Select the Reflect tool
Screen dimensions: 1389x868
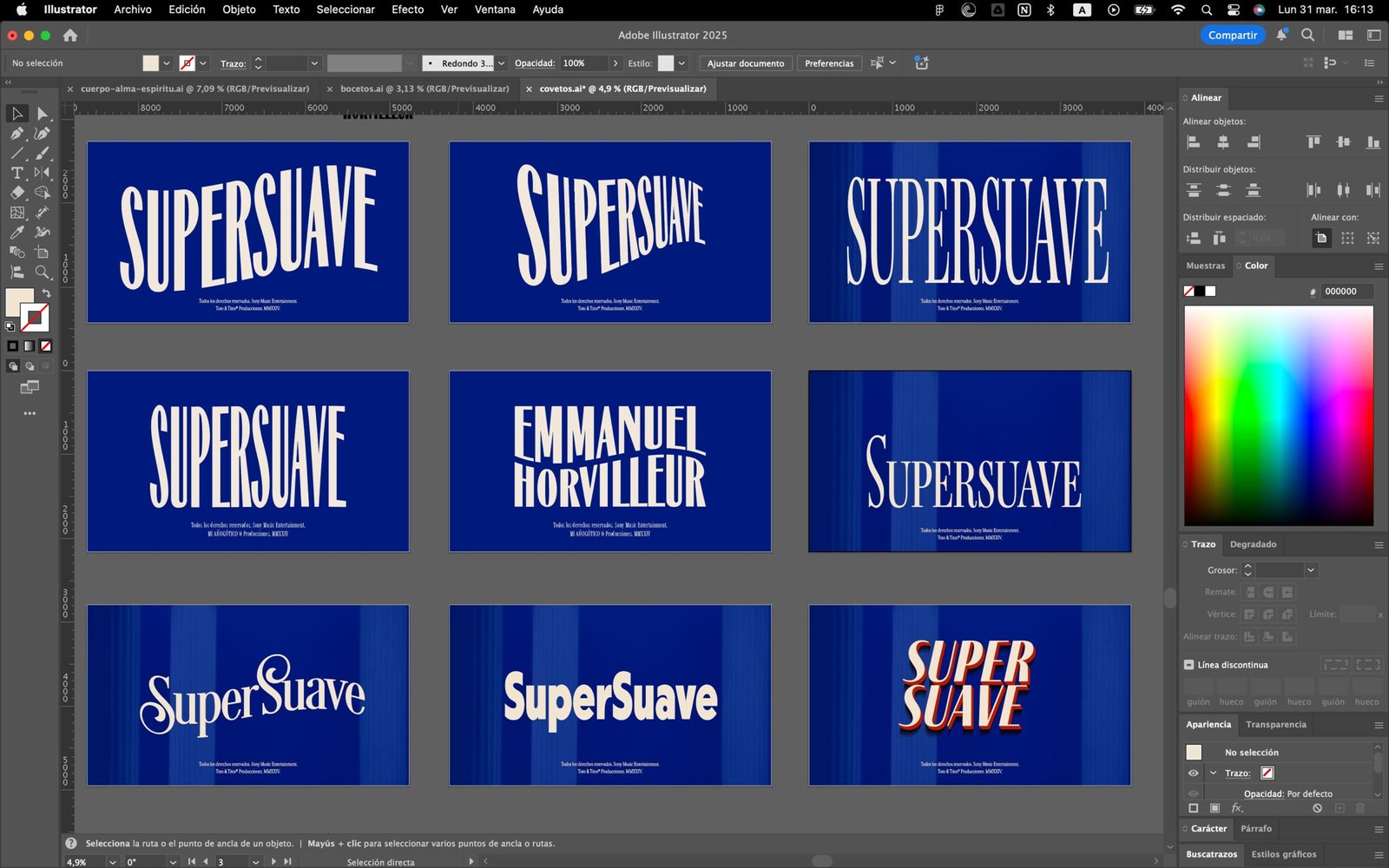tap(42, 173)
